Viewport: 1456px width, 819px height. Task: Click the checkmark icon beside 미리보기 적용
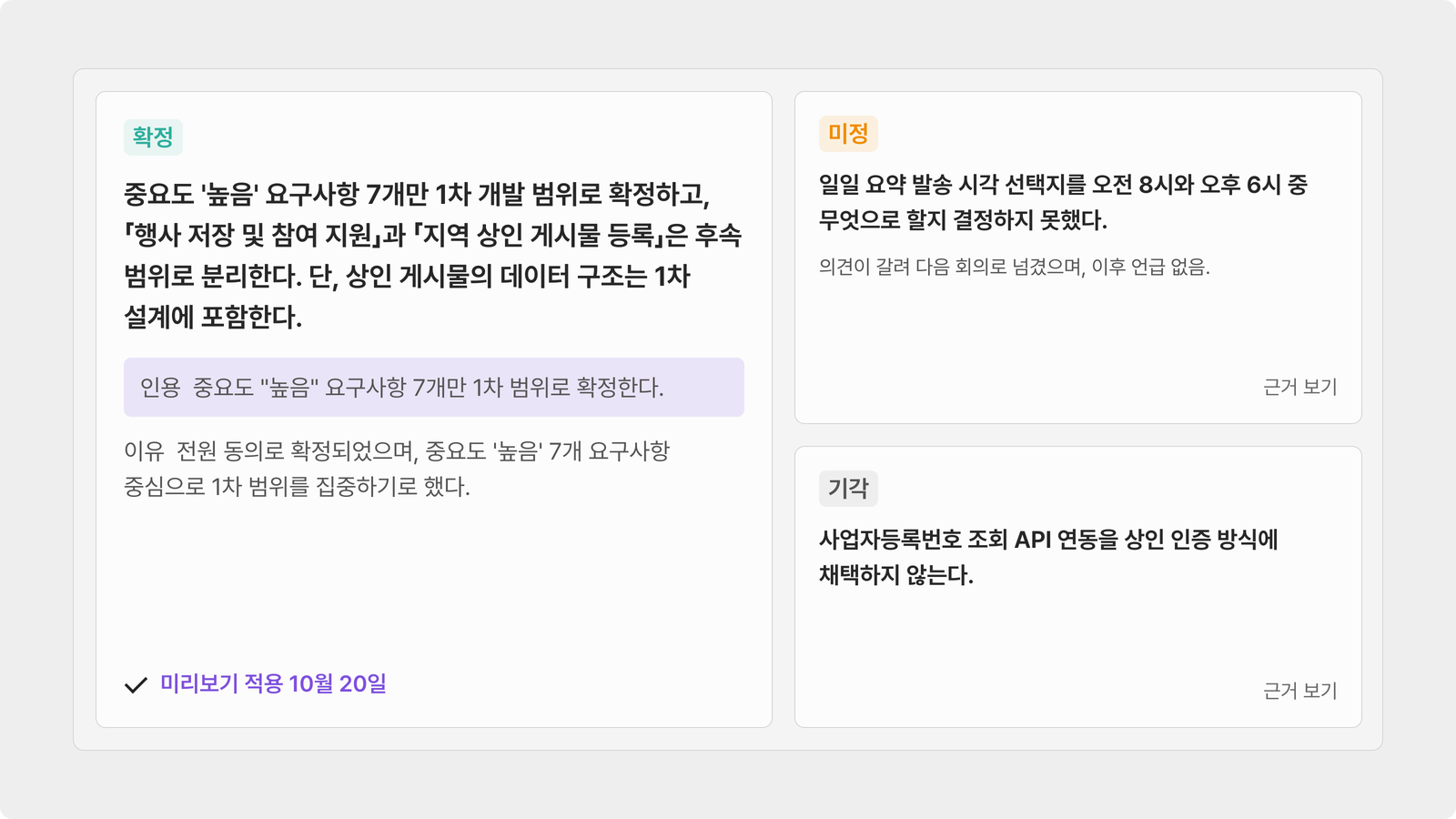click(136, 685)
